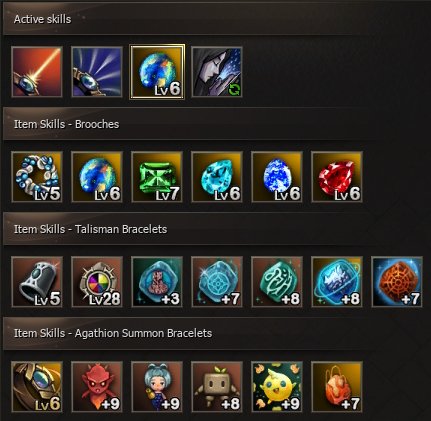Select the +3 tower talisman skill
The width and height of the screenshot is (431, 421).
pos(157,282)
